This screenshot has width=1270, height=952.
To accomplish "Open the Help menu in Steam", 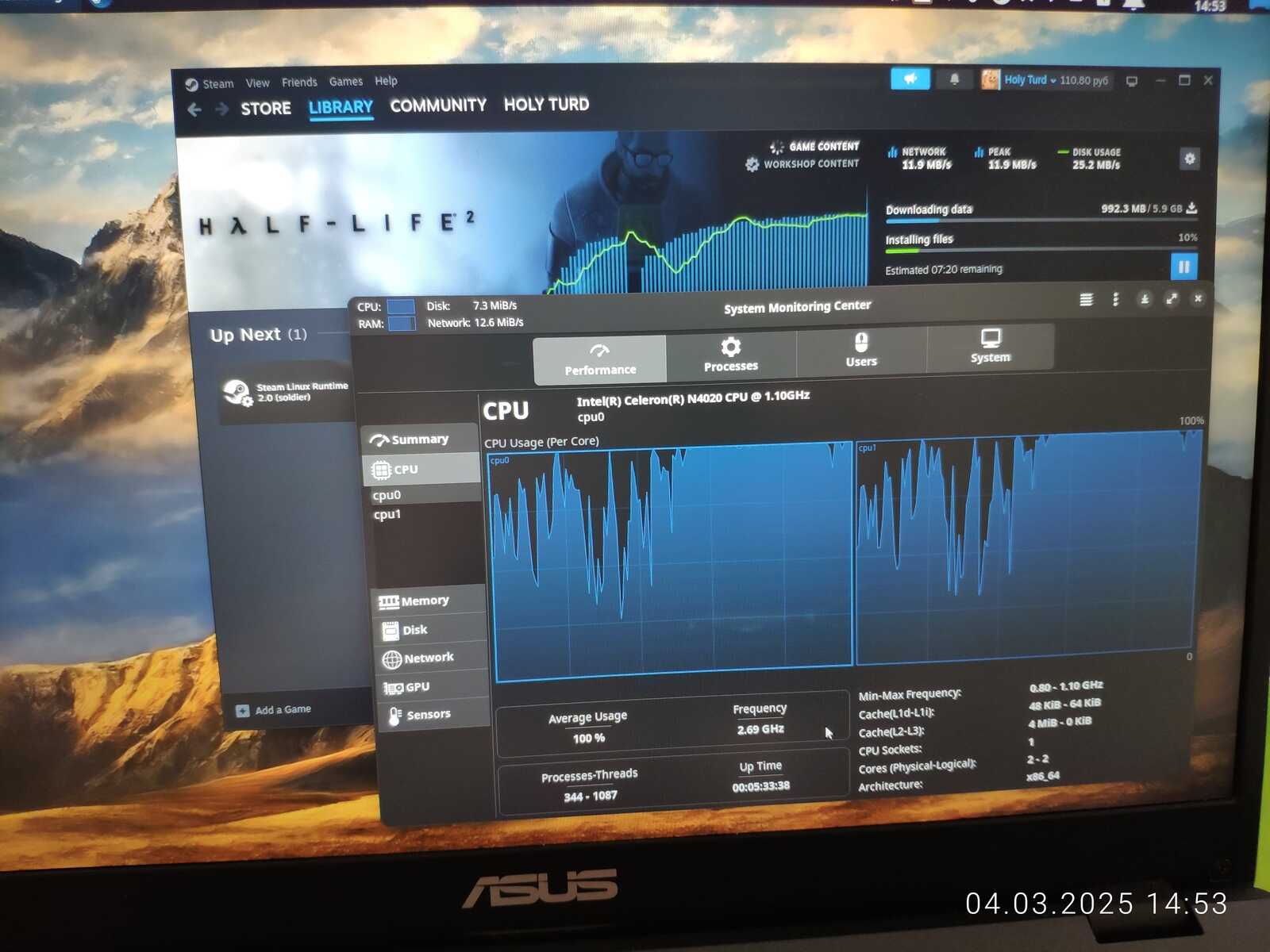I will 386,81.
